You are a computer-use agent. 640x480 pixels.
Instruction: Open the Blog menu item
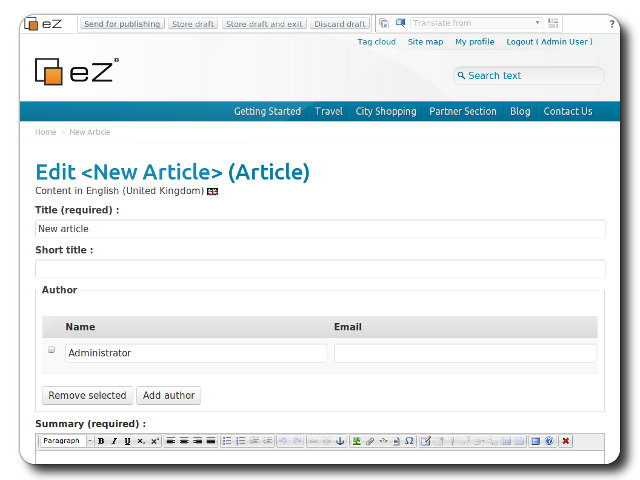coord(520,112)
